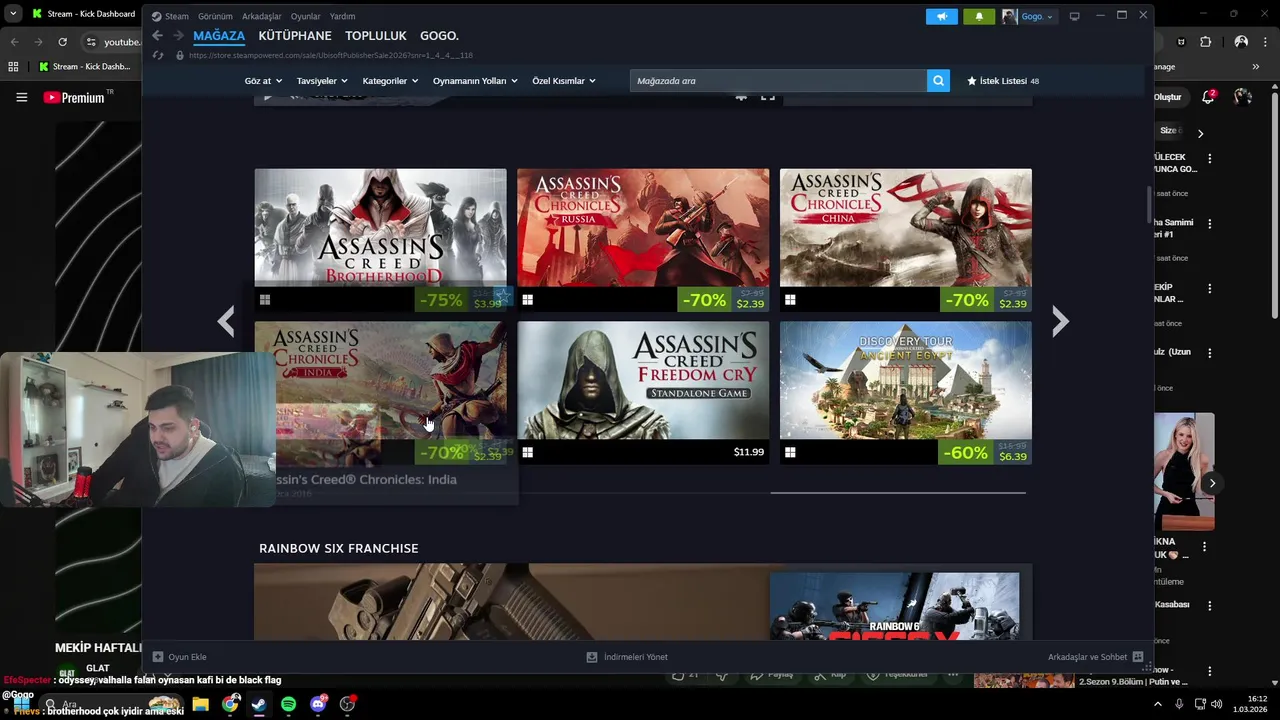The height and width of the screenshot is (720, 1280).
Task: Expand the Göz at dropdown
Action: click(263, 81)
